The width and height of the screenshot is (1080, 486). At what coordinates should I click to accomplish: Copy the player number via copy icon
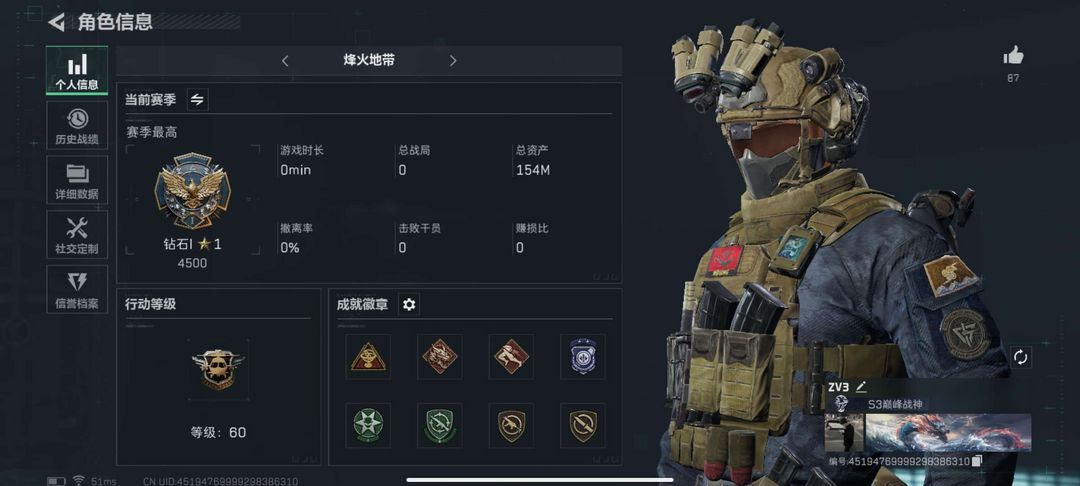[976, 461]
